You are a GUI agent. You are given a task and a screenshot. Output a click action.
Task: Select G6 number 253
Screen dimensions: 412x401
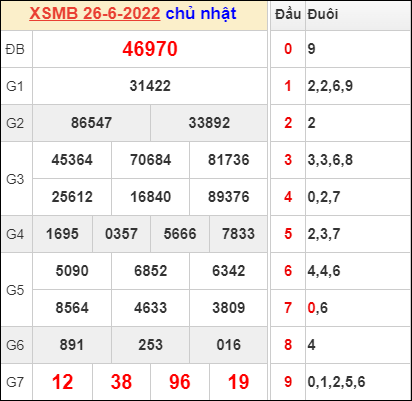150,345
